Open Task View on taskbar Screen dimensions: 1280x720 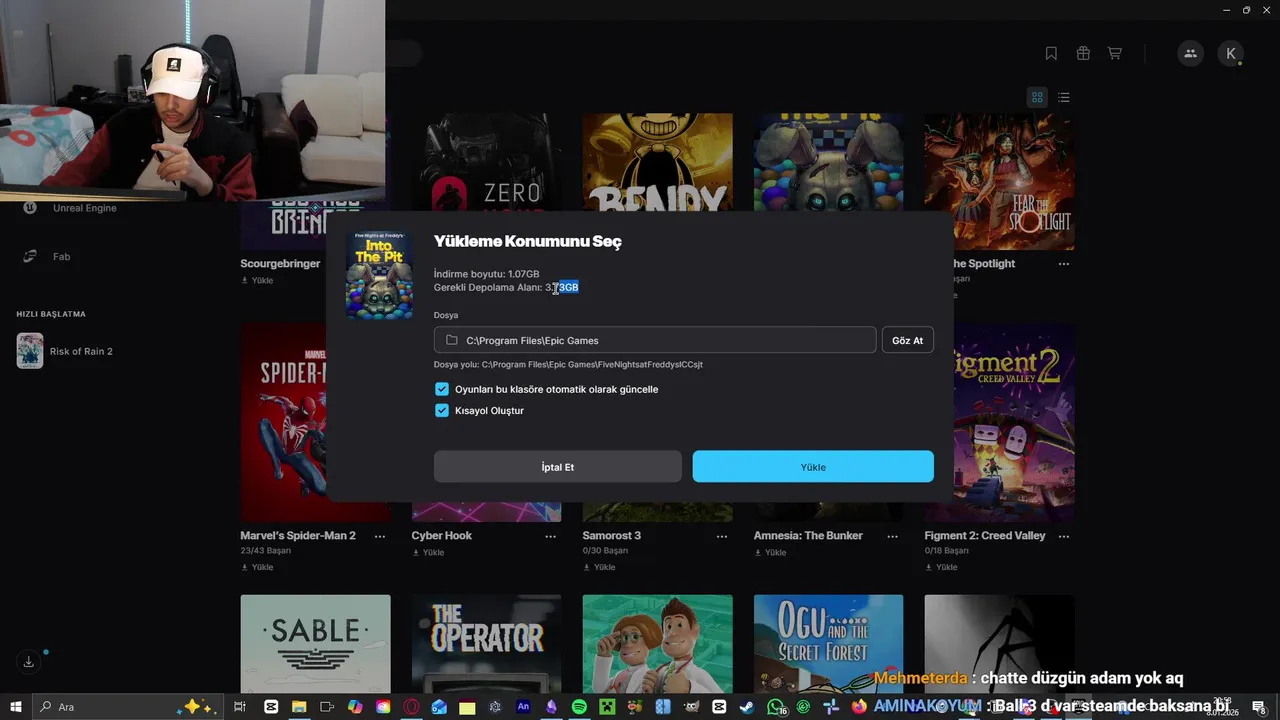tap(240, 706)
